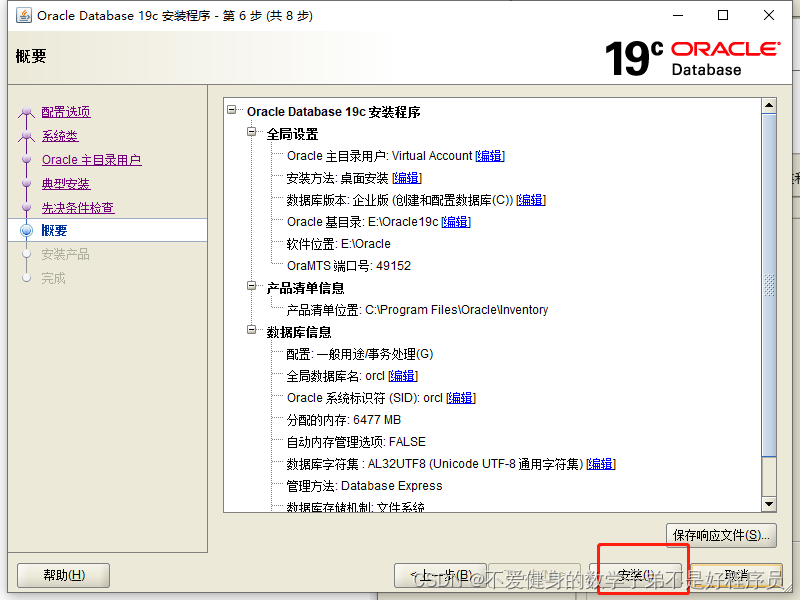Edit the Oracle 基目录 E:\Oracle19c path
Image resolution: width=800 pixels, height=600 pixels.
point(456,222)
